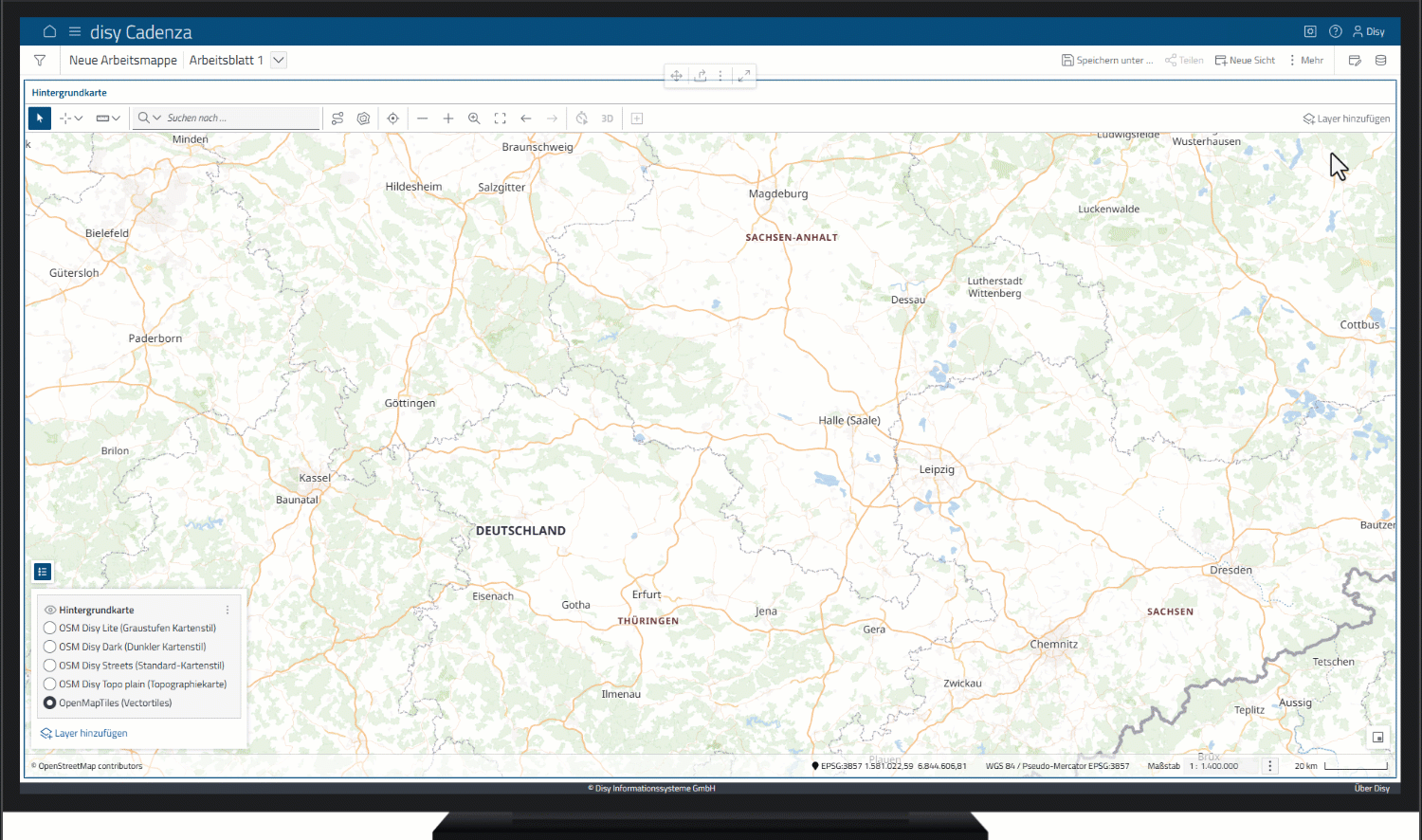1422x840 pixels.
Task: Click 'Layer hinzufügen' link in legend
Action: (83, 733)
